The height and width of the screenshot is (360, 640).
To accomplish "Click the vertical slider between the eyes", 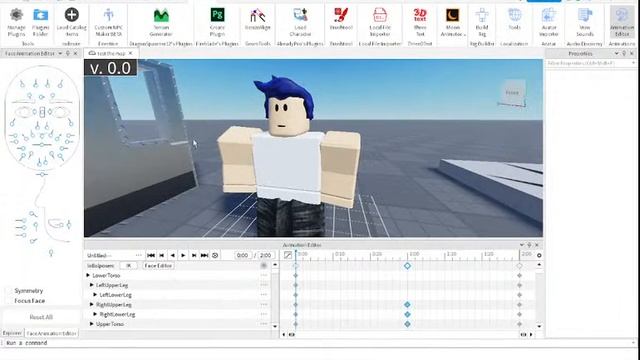I will 42,111.
